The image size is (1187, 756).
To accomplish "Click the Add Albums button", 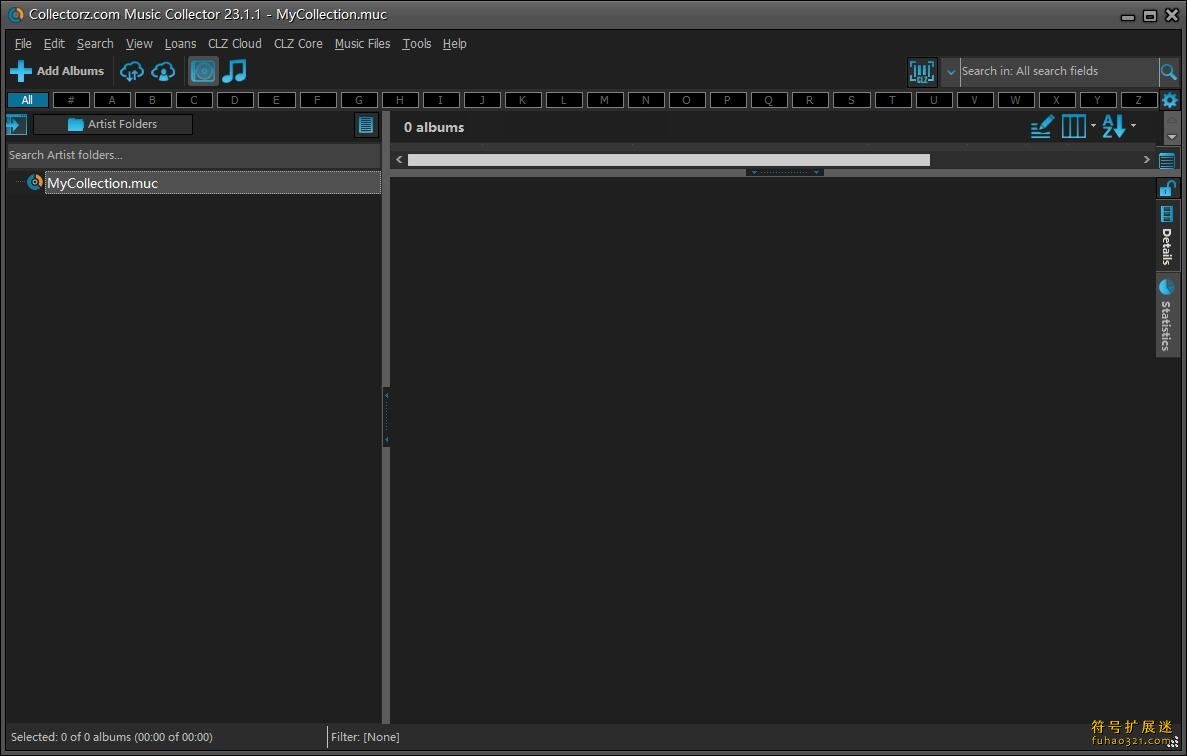I will tap(58, 71).
